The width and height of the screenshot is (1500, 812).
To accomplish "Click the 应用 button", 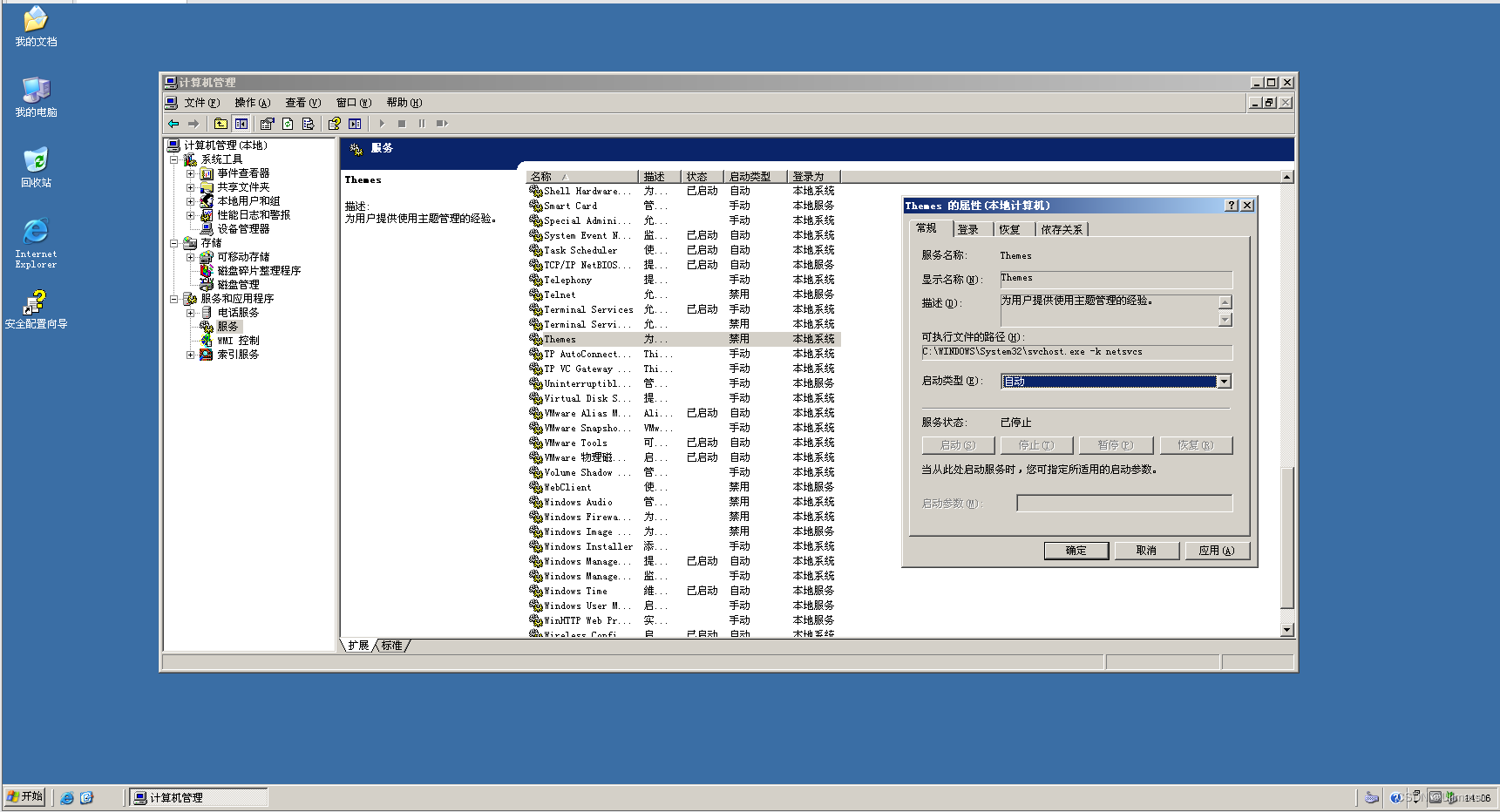I will pos(1217,551).
